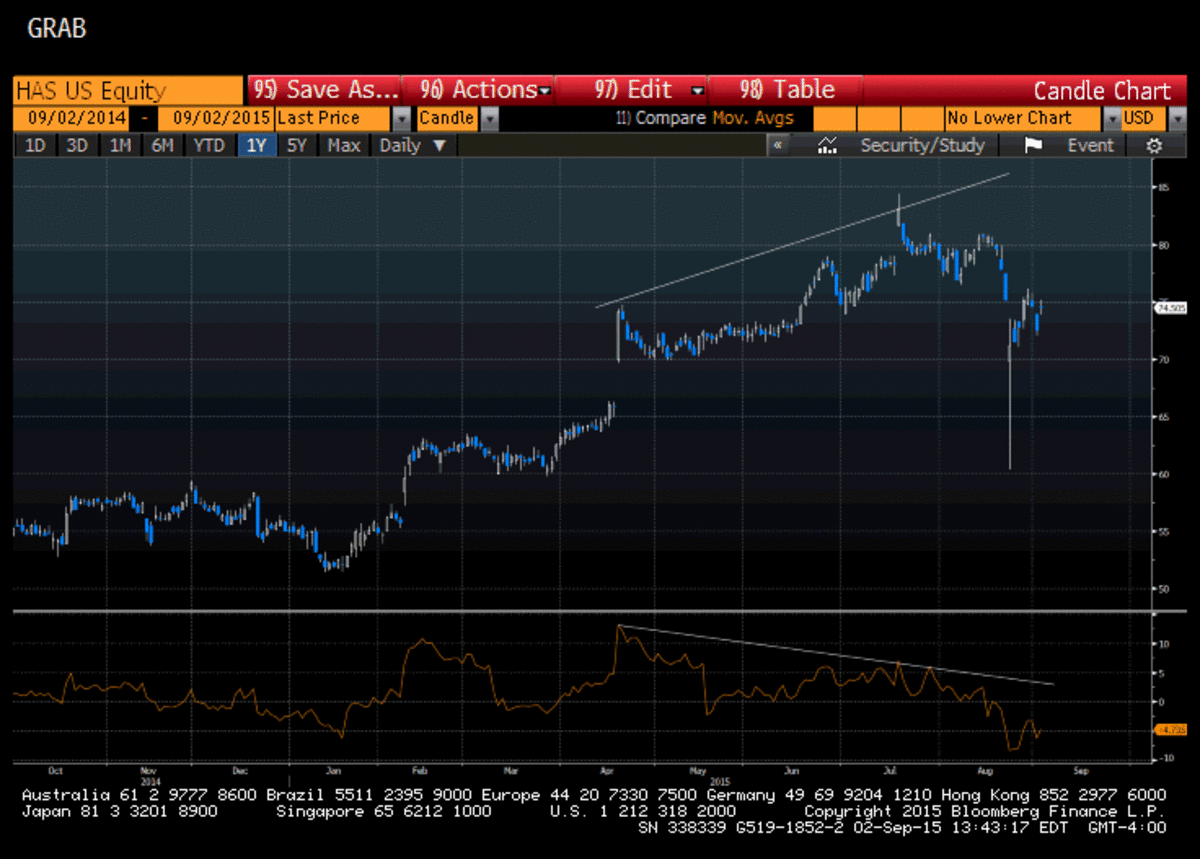The height and width of the screenshot is (859, 1200).
Task: Click the current price label 74.505
Action: click(1170, 308)
